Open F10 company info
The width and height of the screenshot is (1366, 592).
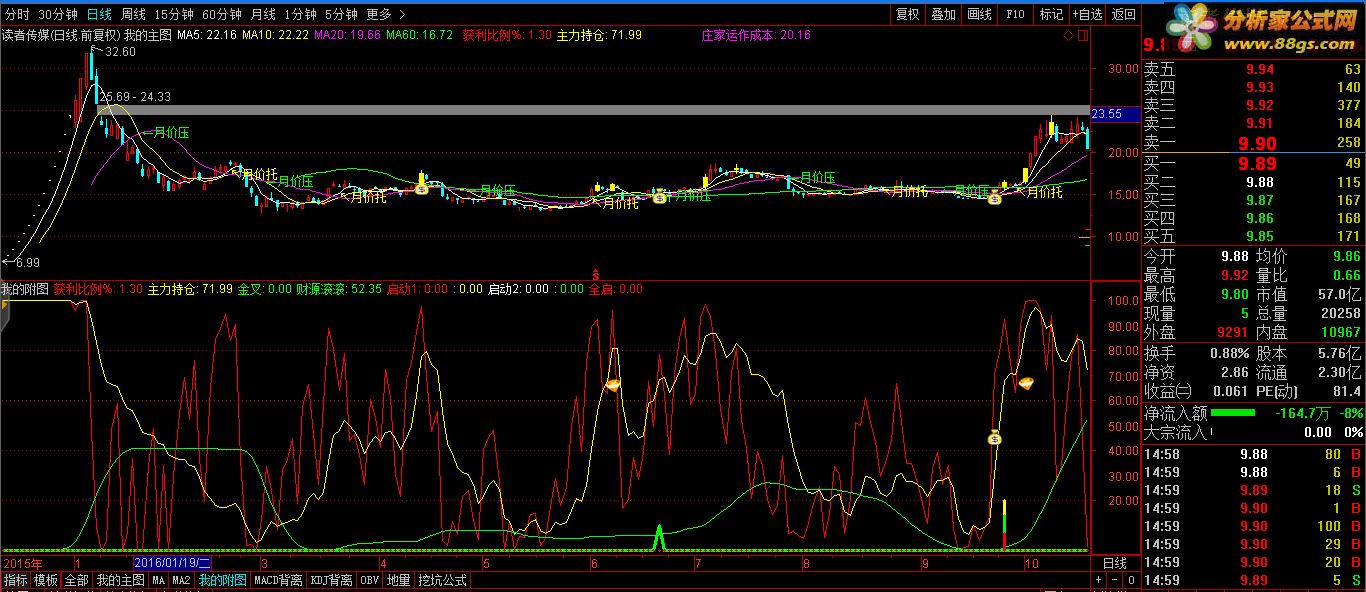1015,14
